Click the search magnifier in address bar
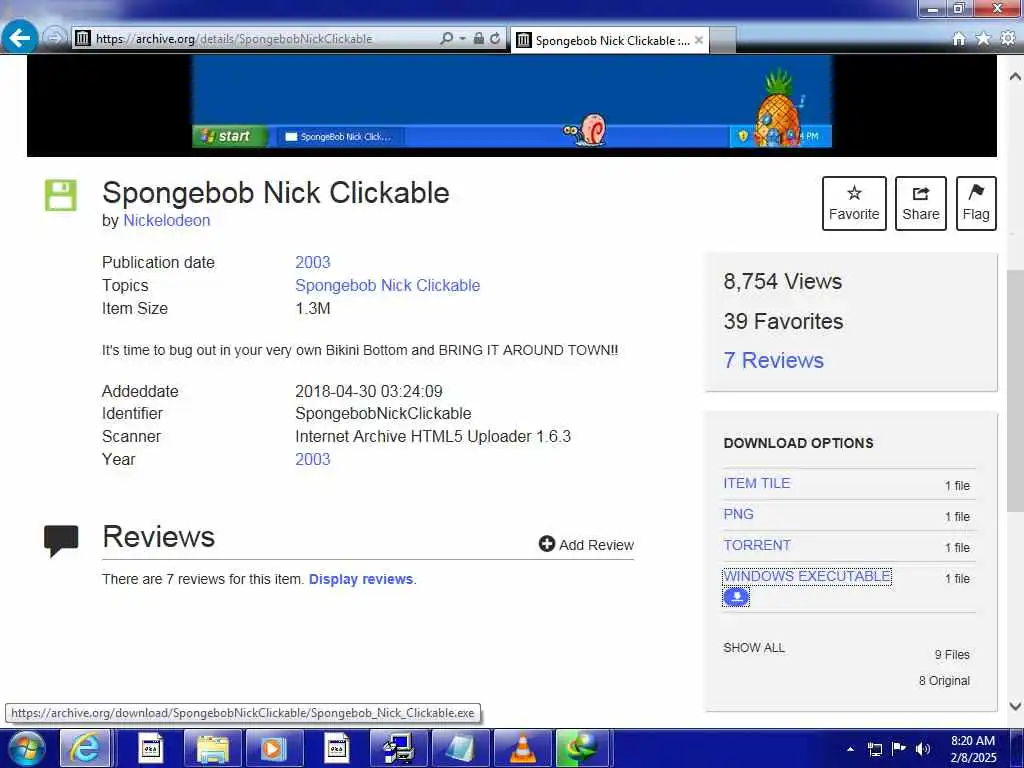Image resolution: width=1024 pixels, height=768 pixels. tap(447, 39)
